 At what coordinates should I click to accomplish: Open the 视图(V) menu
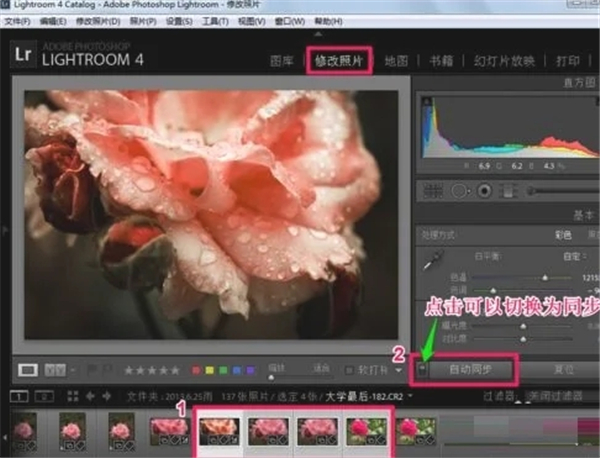point(251,21)
